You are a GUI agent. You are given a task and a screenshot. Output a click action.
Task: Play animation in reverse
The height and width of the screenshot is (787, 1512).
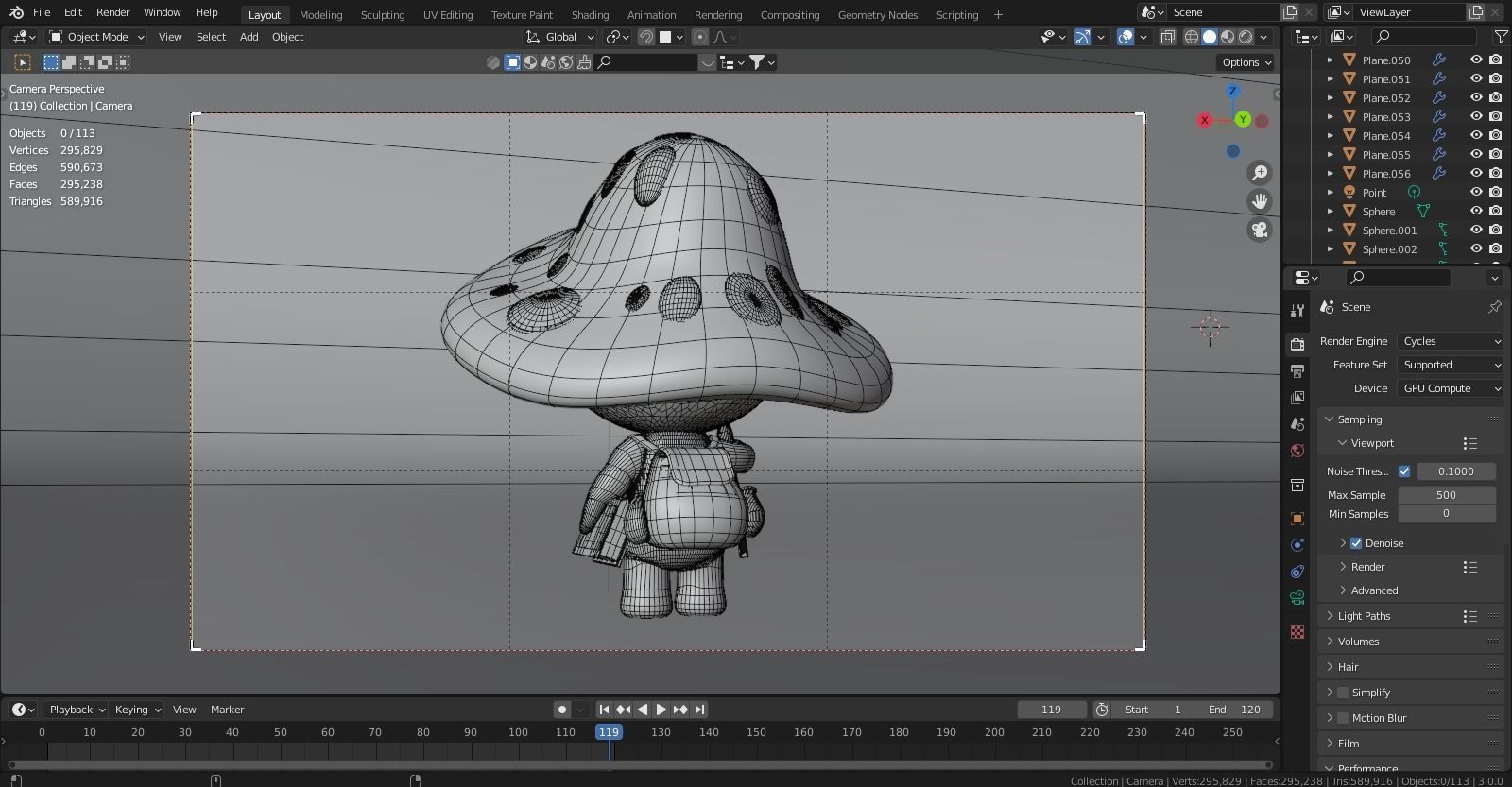point(643,710)
